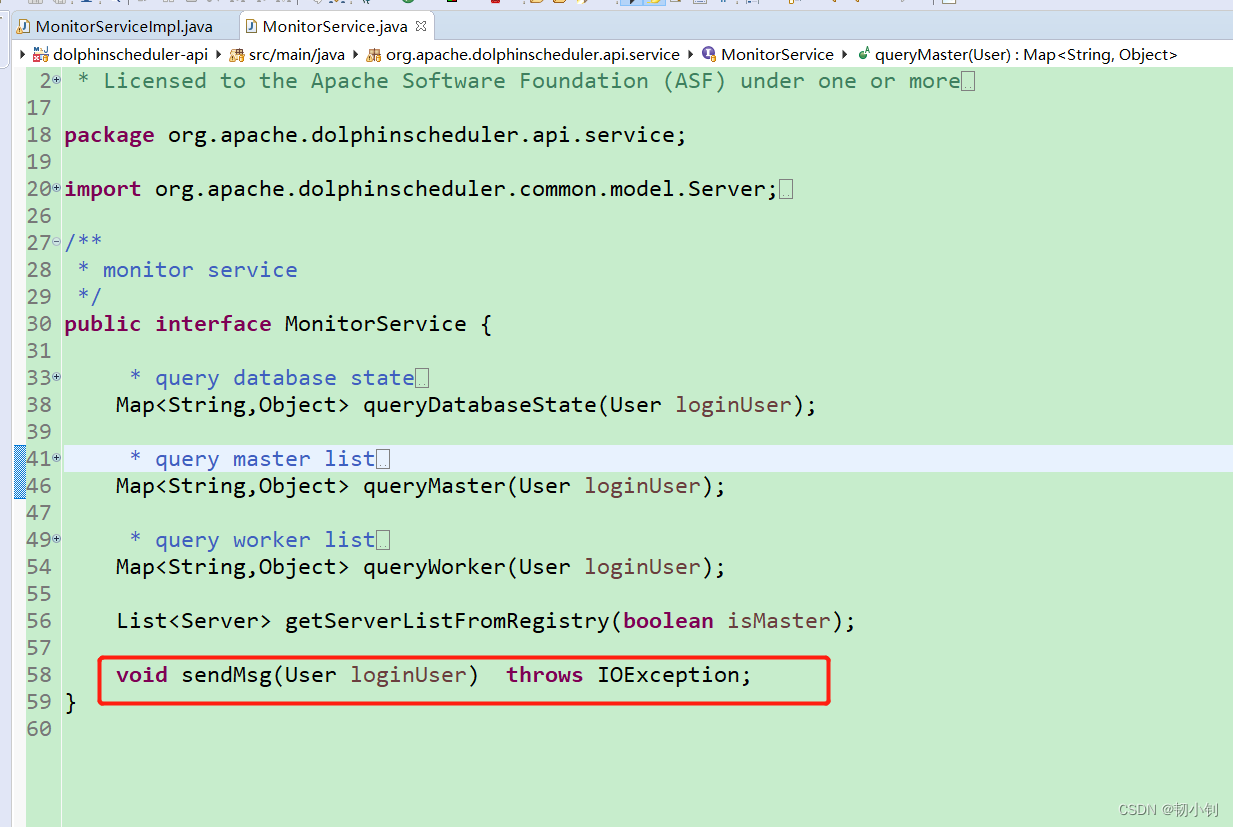Click line number 58 in the ruler
The height and width of the screenshot is (827, 1233).
tap(40, 674)
